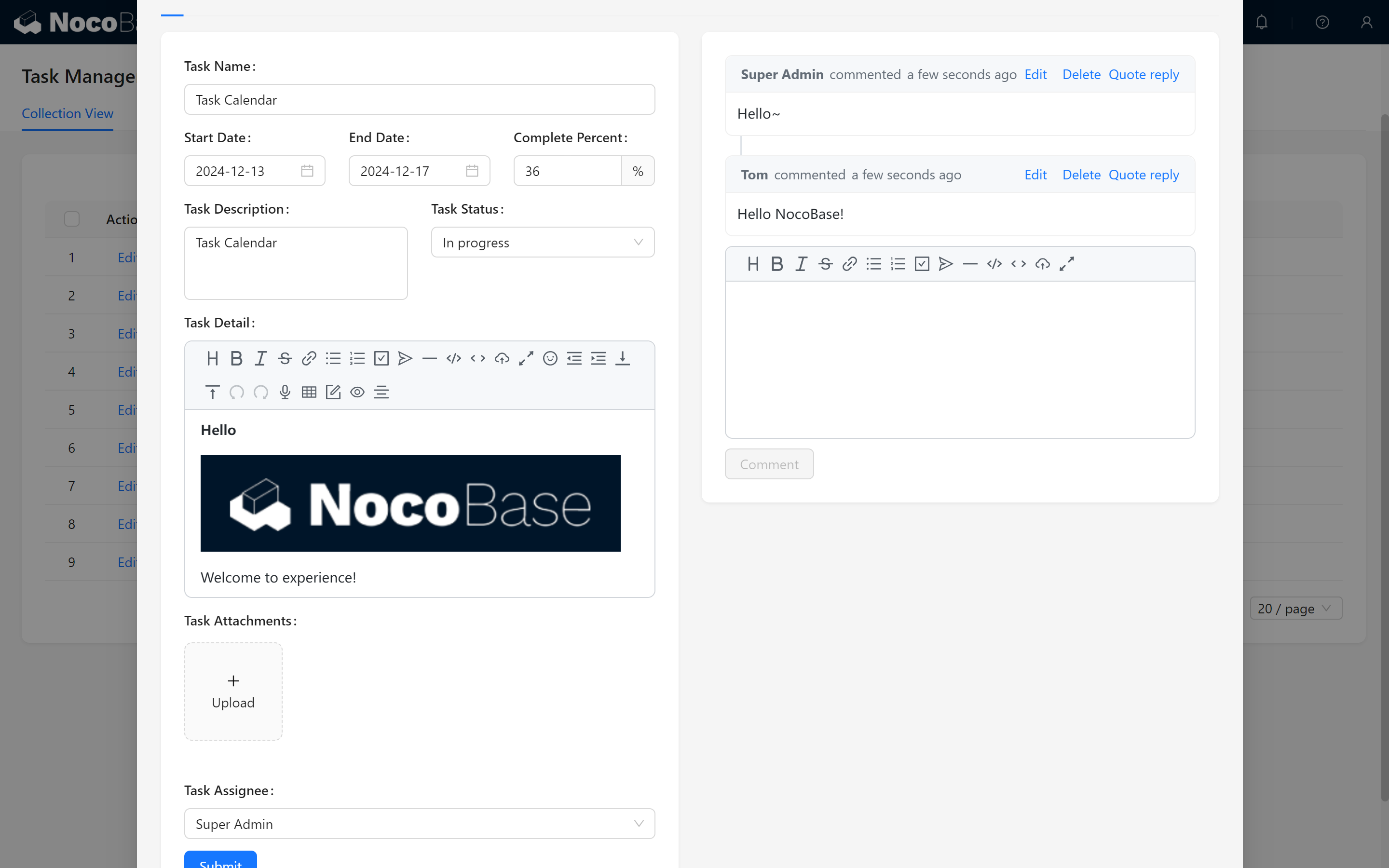Screen dimensions: 1389x868
Task: Click the indent icon in Task Detail toolbar
Action: tap(598, 359)
